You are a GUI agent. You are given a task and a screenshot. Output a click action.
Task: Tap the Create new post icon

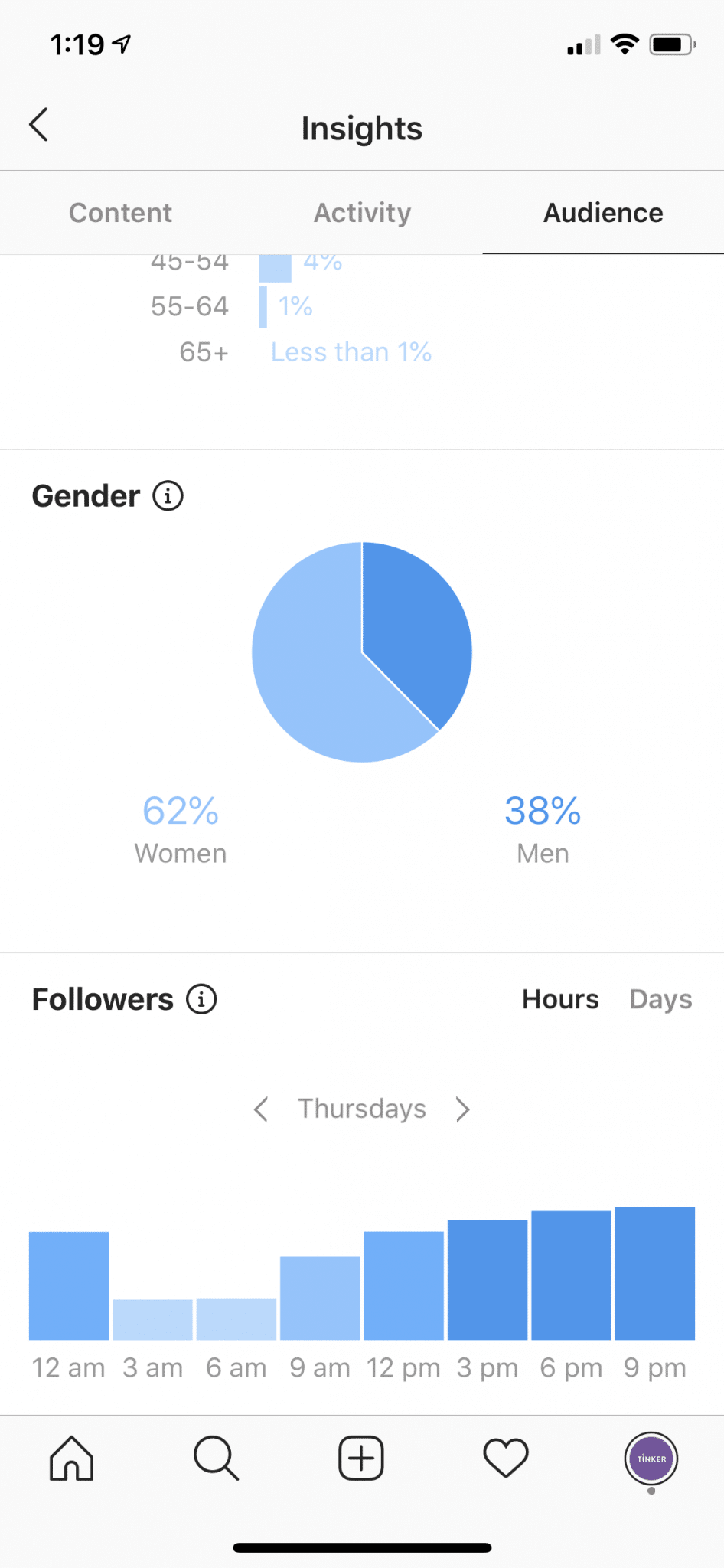coord(361,1459)
